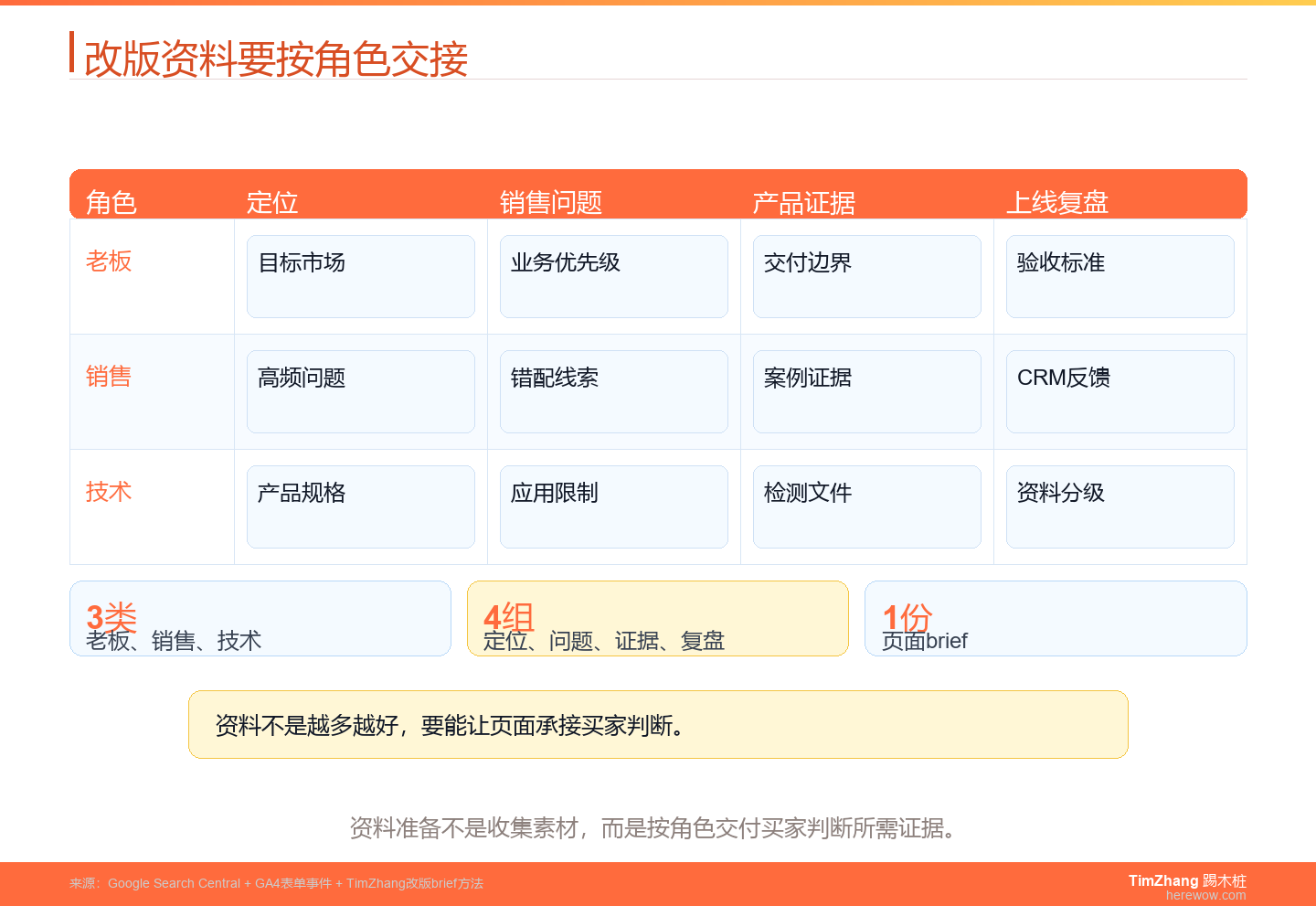The image size is (1316, 906).
Task: Click the text 定位、问题、证据、复盘
Action: (x=604, y=641)
